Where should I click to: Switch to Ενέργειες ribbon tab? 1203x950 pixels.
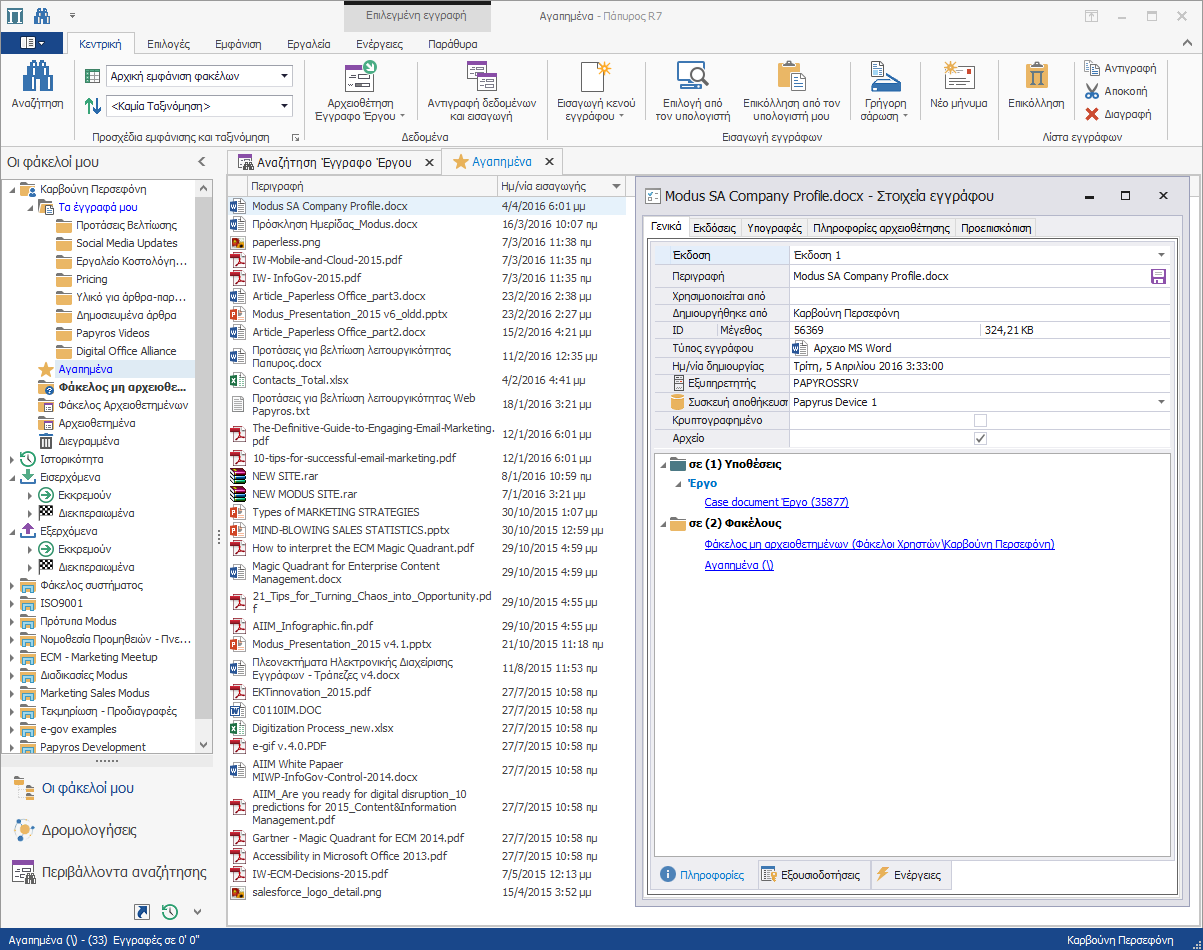(x=379, y=44)
